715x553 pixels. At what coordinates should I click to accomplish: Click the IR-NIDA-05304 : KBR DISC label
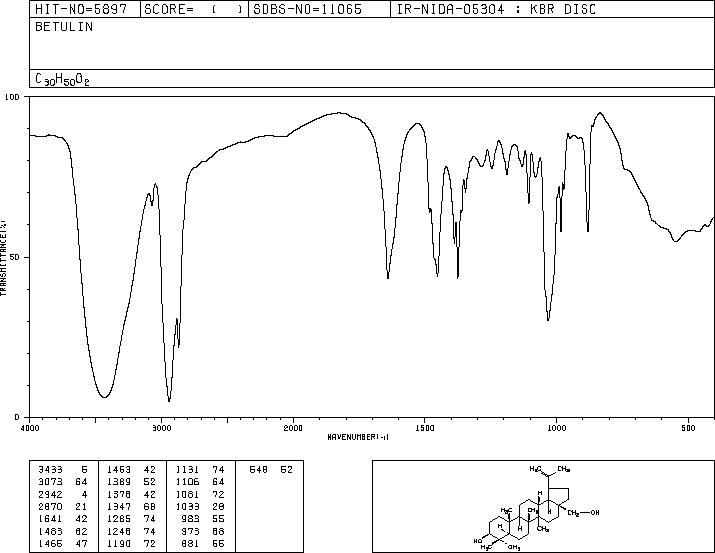(x=496, y=10)
